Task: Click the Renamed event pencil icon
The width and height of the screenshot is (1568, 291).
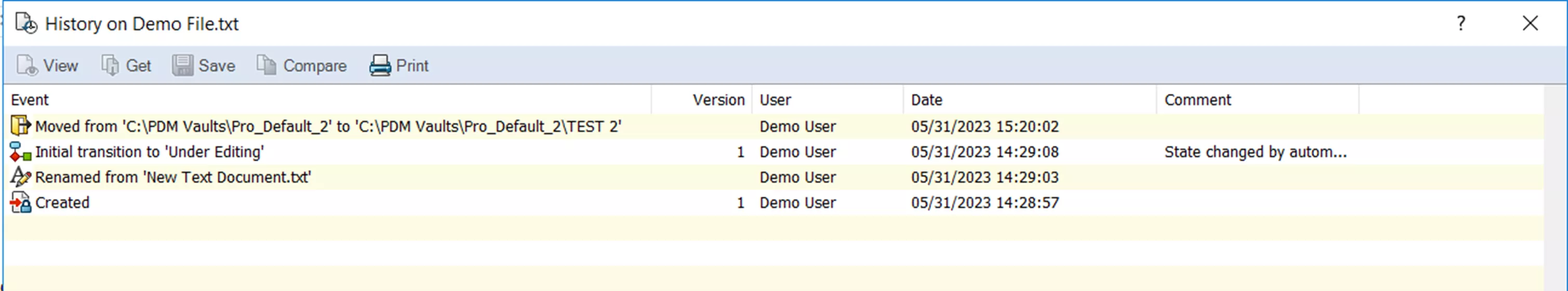Action: pyautogui.click(x=20, y=177)
